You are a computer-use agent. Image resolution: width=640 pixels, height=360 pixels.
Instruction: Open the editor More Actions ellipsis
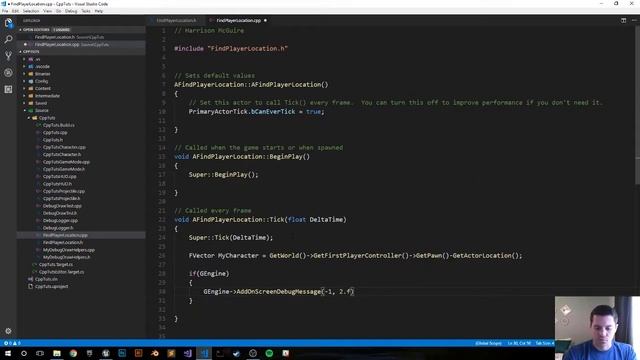tap(634, 20)
